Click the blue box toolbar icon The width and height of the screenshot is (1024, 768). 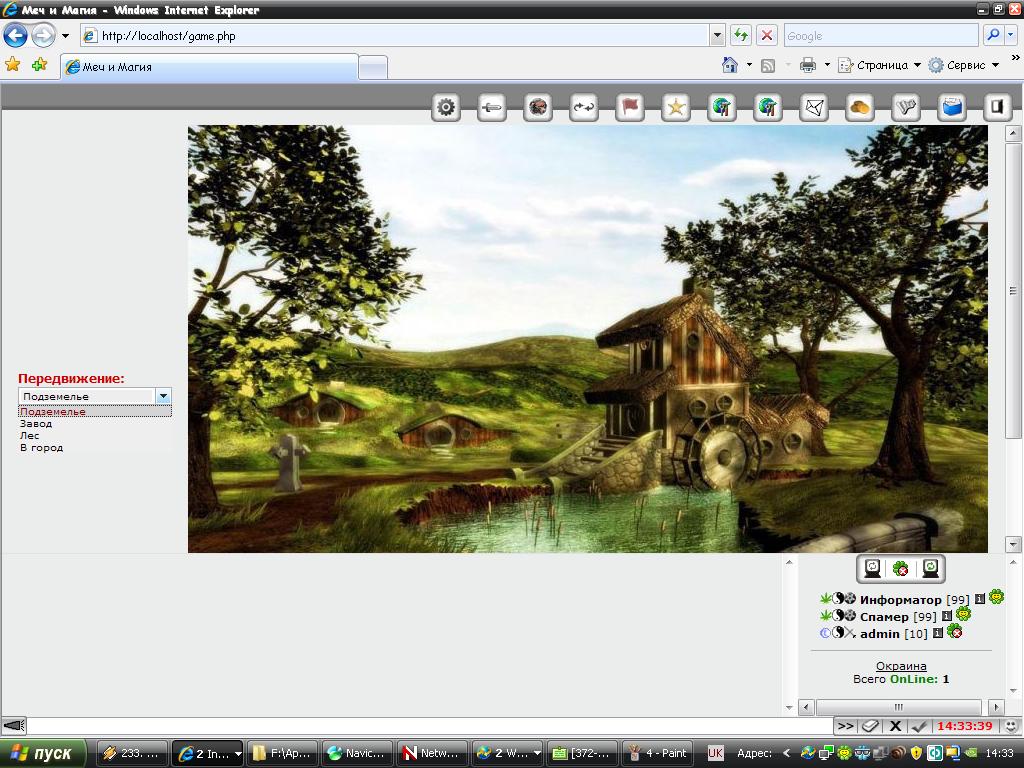coord(952,107)
